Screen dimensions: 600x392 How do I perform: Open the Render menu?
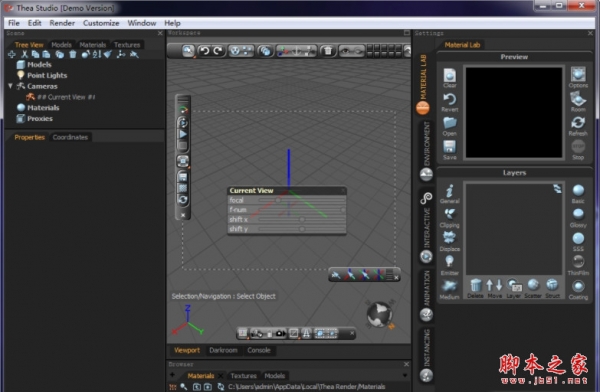pos(62,23)
